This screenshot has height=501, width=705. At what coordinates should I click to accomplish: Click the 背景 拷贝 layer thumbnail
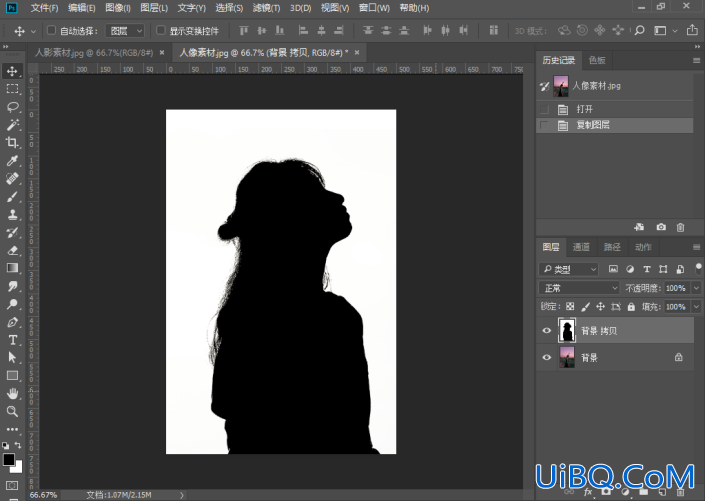pos(567,331)
